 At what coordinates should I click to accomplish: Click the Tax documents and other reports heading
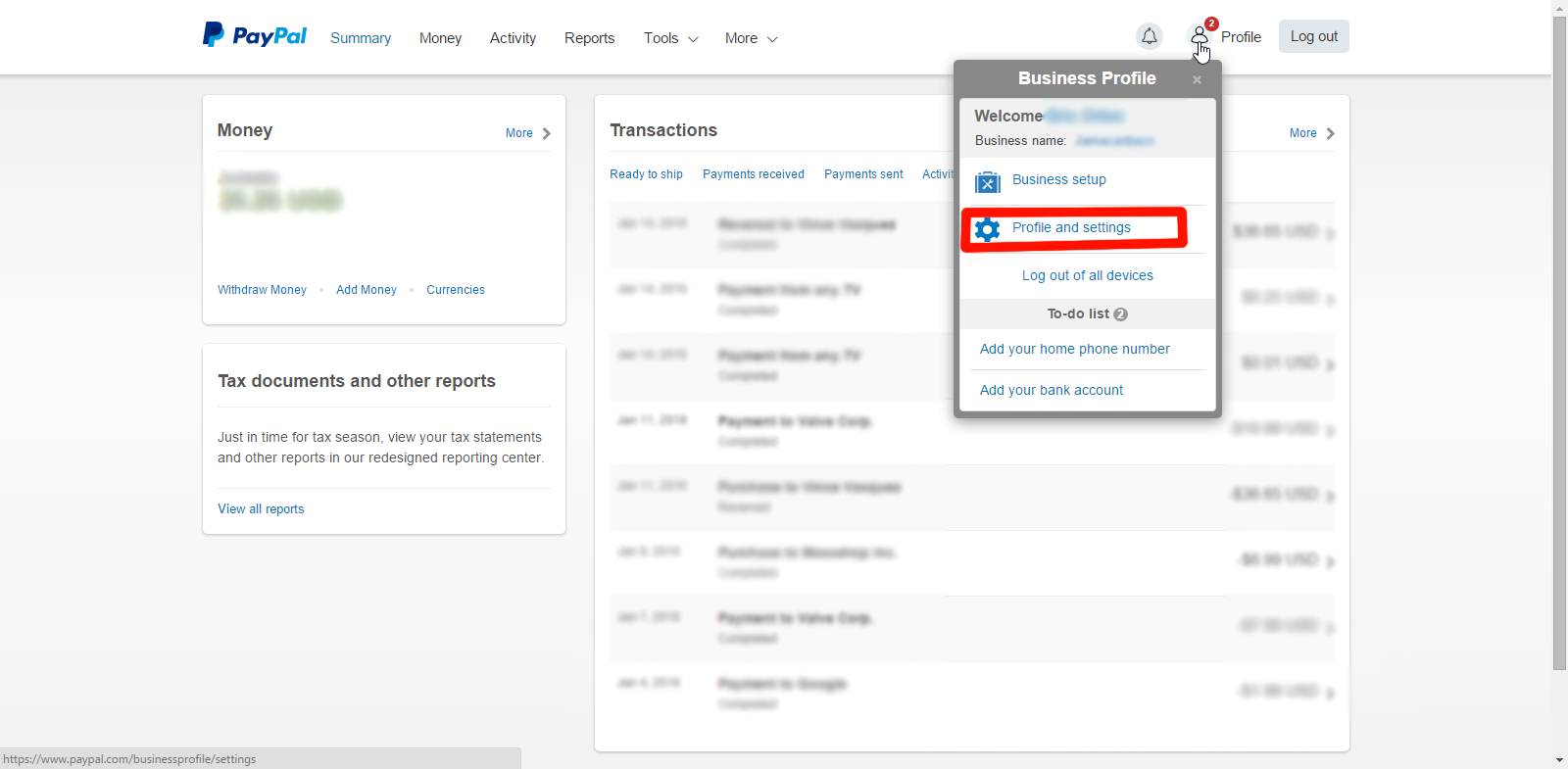click(357, 381)
